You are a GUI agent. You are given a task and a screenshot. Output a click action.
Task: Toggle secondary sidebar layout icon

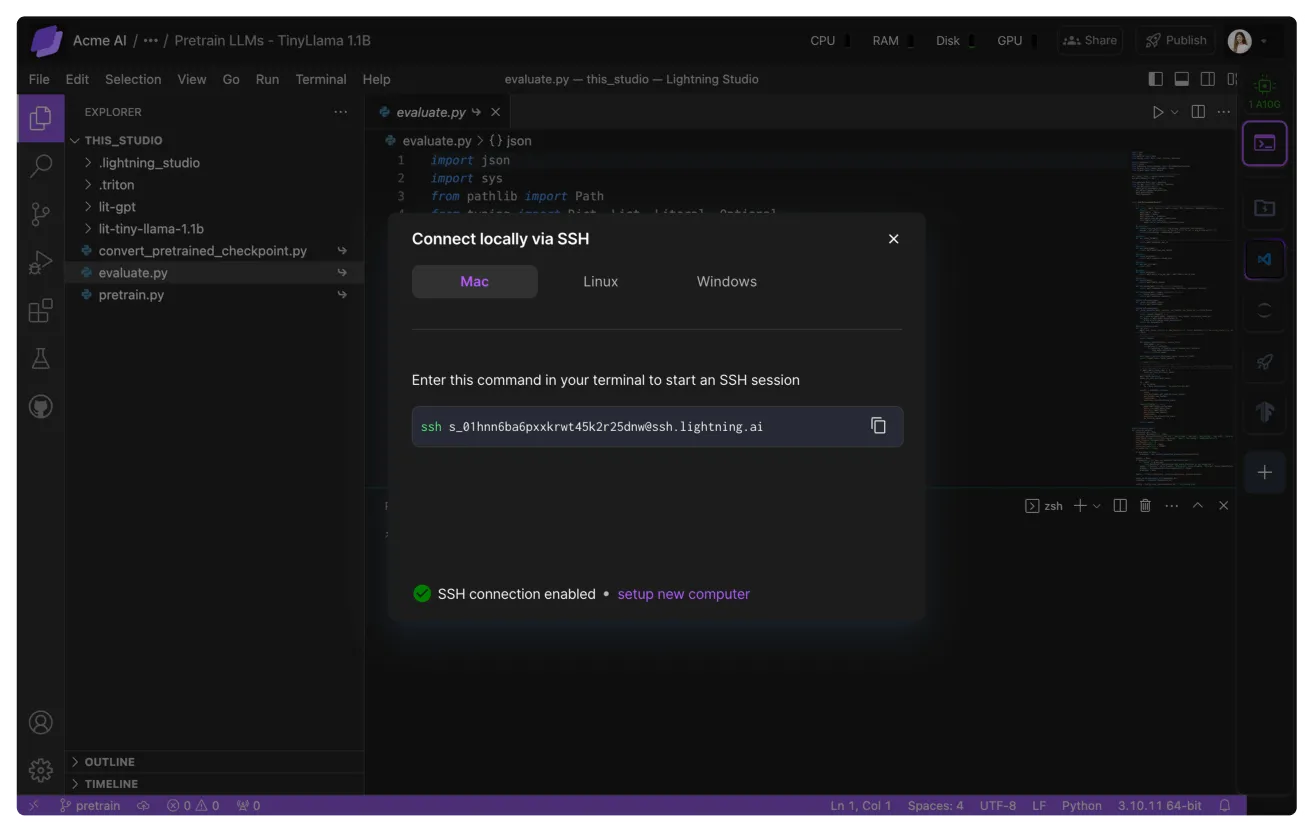(1208, 79)
